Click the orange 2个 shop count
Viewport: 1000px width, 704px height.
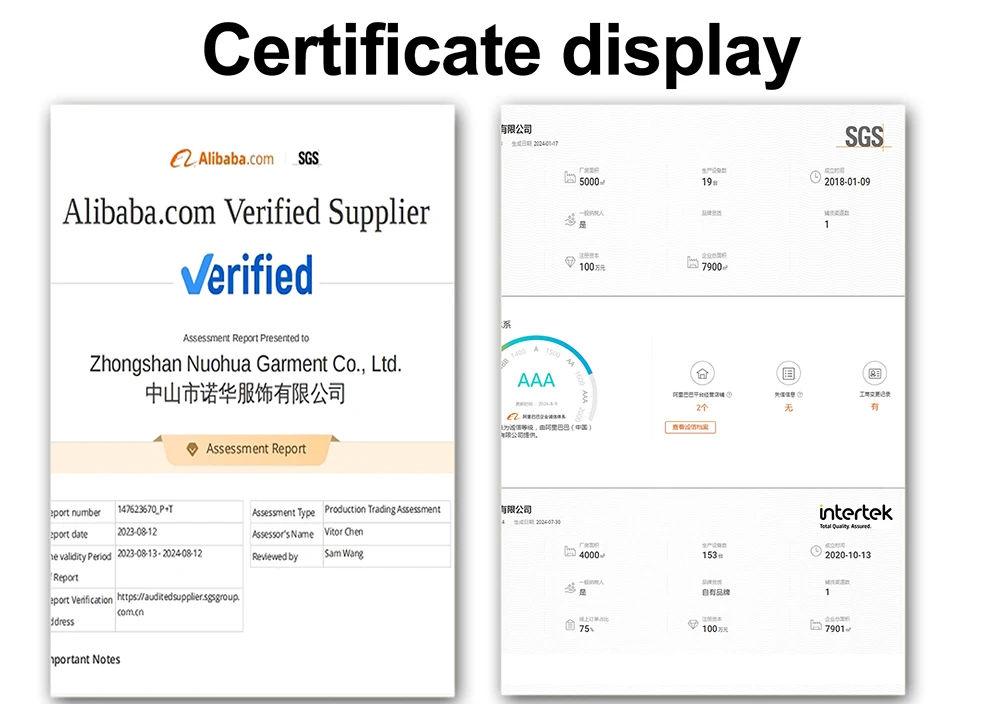pyautogui.click(x=702, y=407)
